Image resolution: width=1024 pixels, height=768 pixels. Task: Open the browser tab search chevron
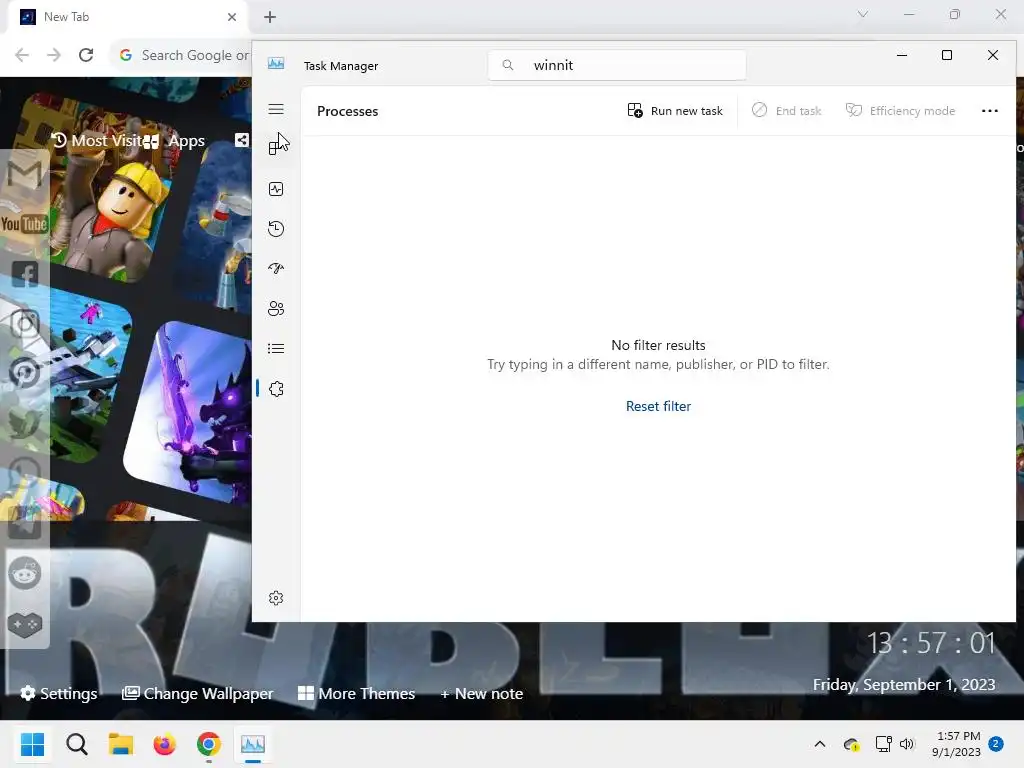point(863,14)
